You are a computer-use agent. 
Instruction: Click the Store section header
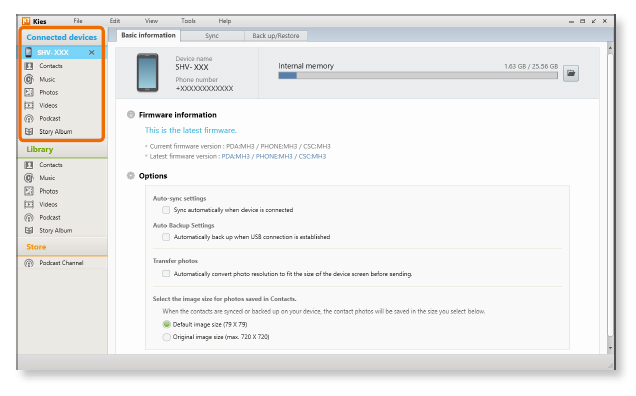pyautogui.click(x=36, y=247)
